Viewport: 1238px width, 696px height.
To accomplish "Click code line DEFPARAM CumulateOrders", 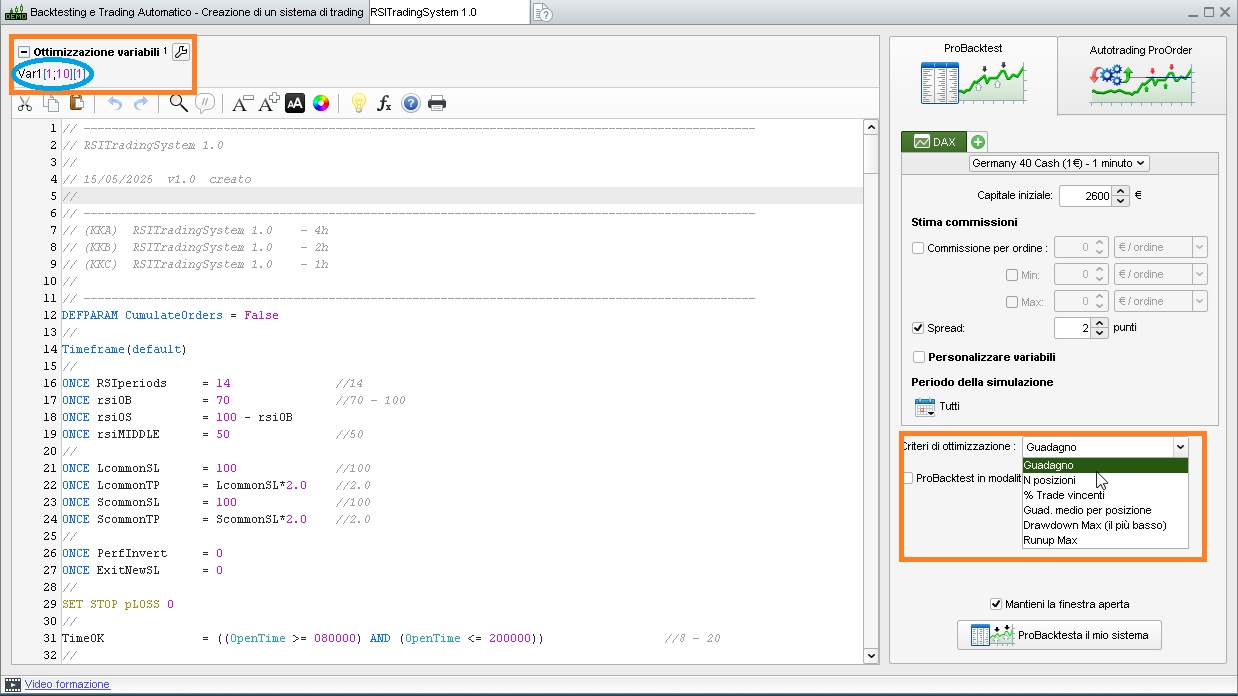I will 170,315.
